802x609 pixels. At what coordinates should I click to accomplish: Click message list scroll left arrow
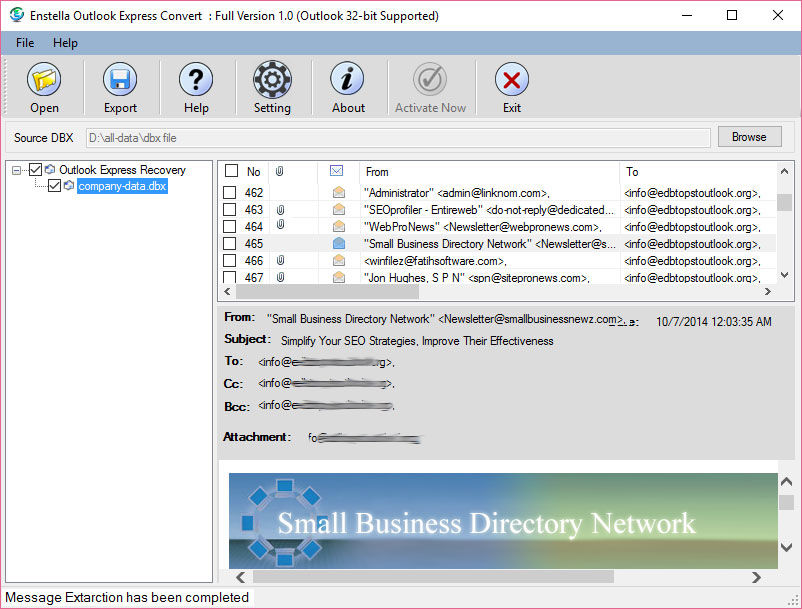pos(228,291)
